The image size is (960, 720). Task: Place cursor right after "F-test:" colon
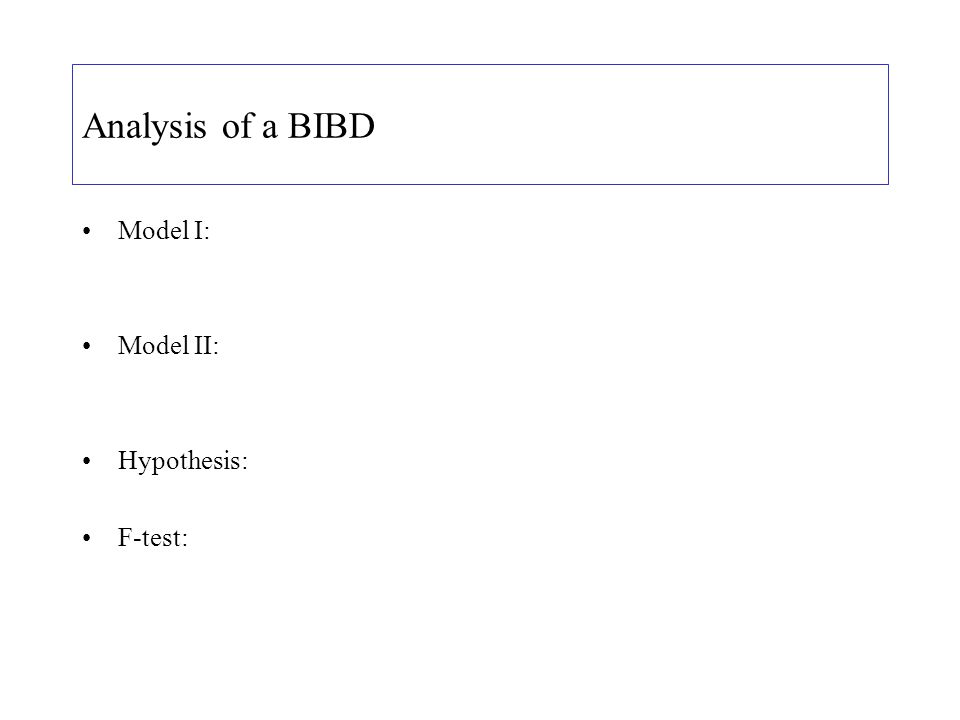[189, 538]
